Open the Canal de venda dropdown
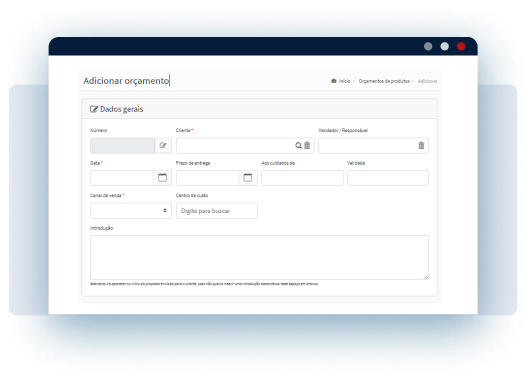Image resolution: width=530 pixels, height=378 pixels. tap(131, 211)
